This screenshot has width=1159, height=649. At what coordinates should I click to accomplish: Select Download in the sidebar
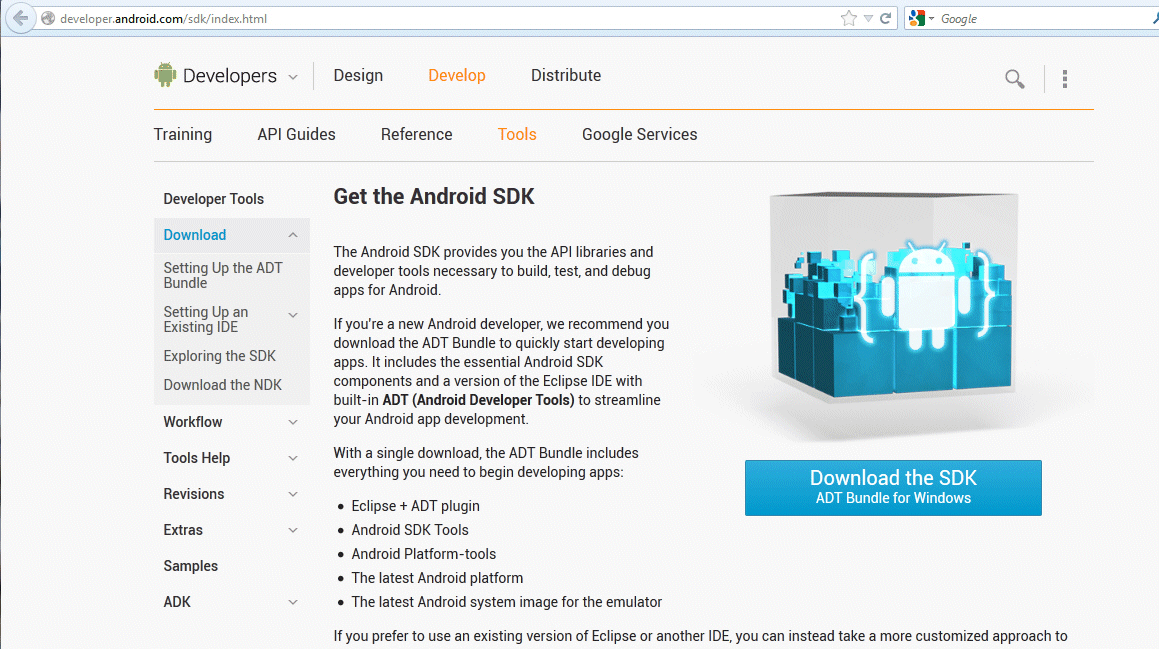(194, 235)
